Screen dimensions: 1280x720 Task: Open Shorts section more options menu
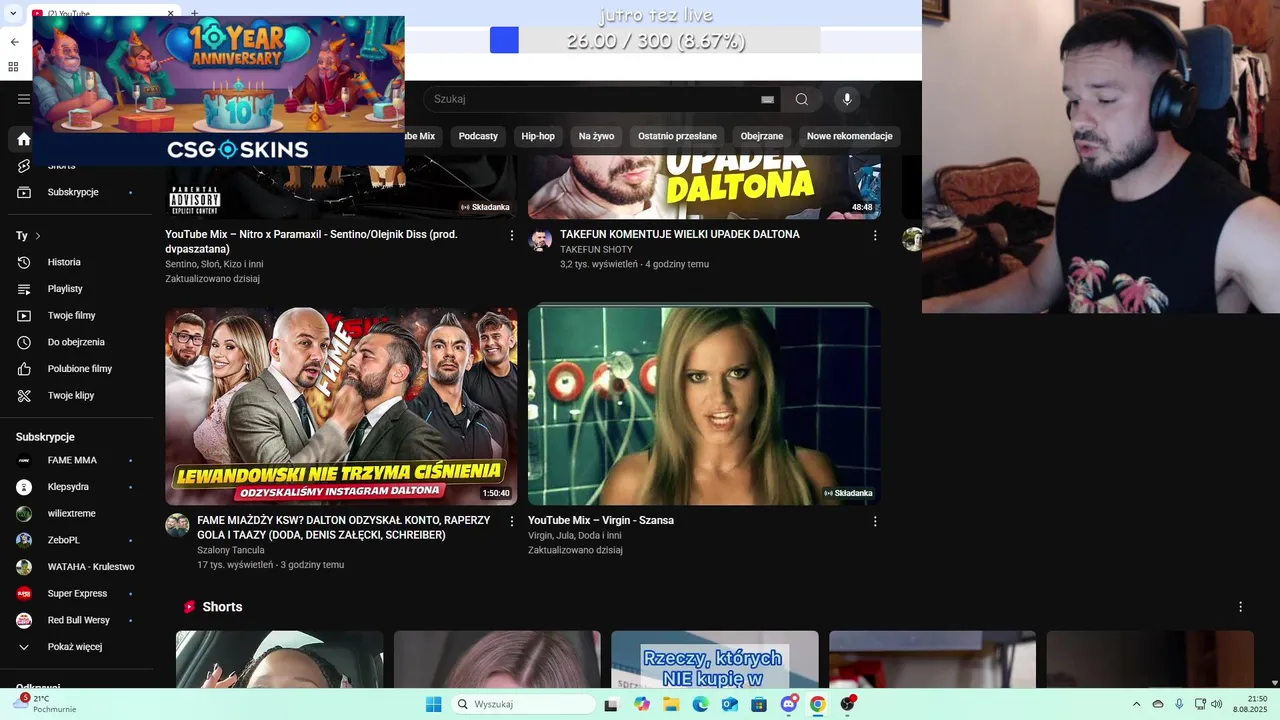click(1240, 607)
